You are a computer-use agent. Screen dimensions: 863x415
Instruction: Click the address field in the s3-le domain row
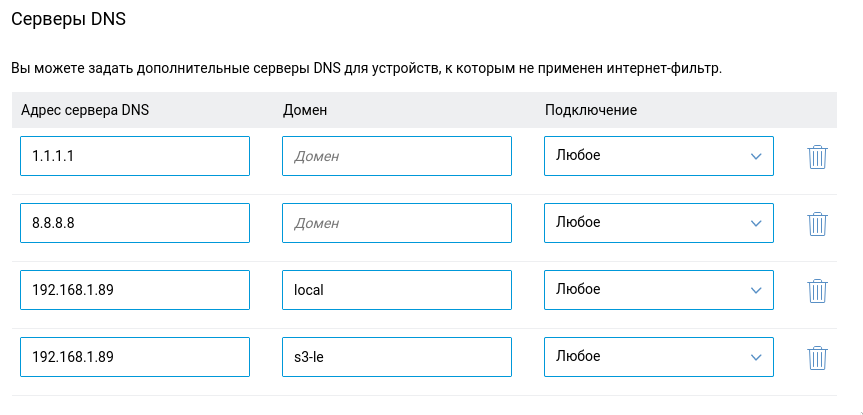[135, 357]
